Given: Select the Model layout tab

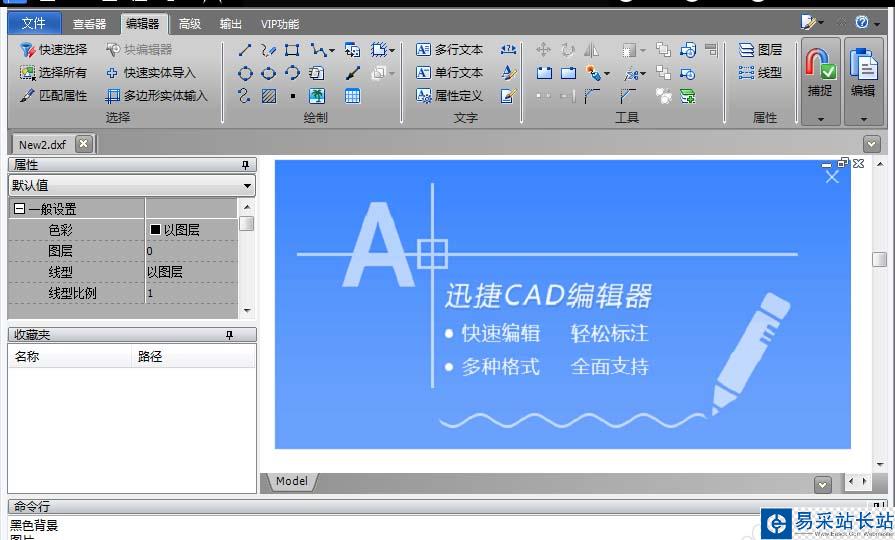Looking at the screenshot, I should pos(292,481).
